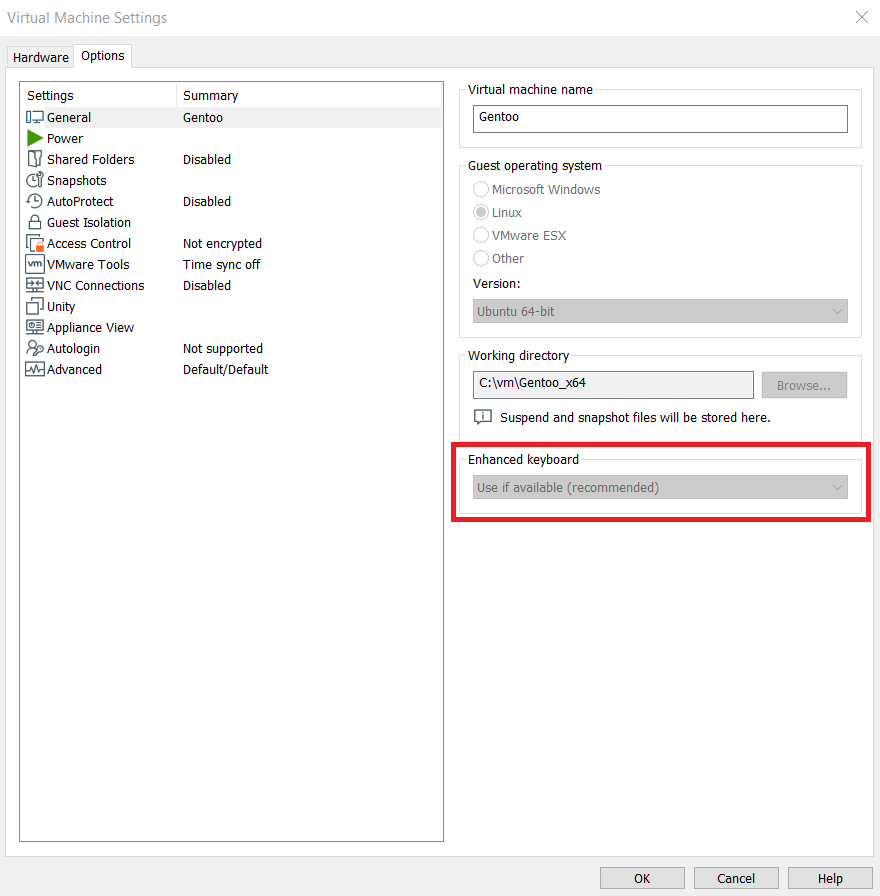This screenshot has height=896, width=880.
Task: Select the VMware Tools row
Action: pyautogui.click(x=231, y=265)
